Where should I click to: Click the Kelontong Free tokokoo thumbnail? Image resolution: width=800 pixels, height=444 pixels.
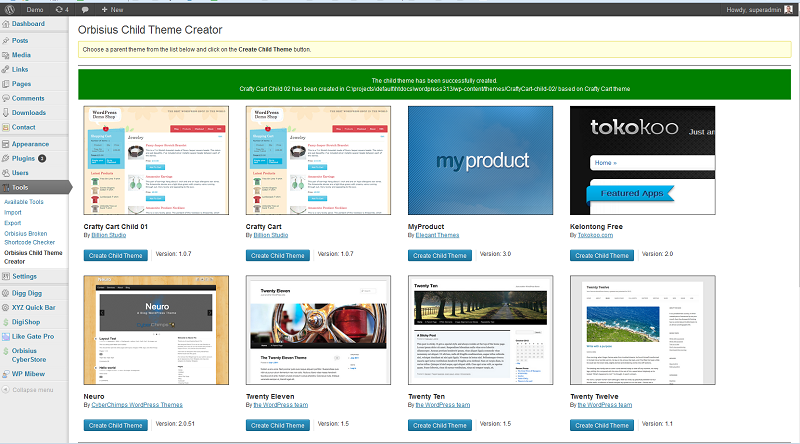click(643, 160)
